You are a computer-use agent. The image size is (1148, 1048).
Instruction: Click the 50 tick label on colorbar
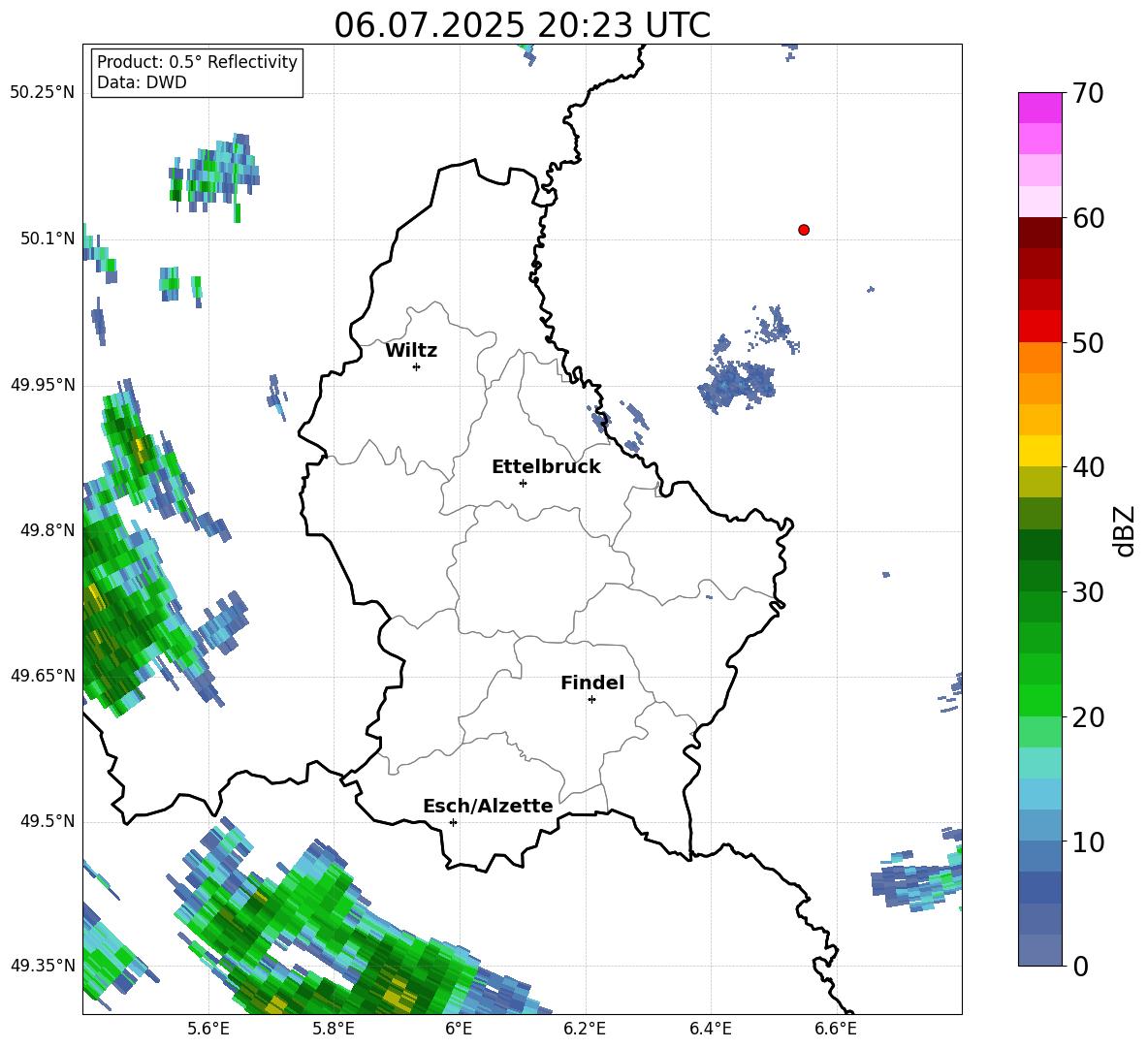1088,343
